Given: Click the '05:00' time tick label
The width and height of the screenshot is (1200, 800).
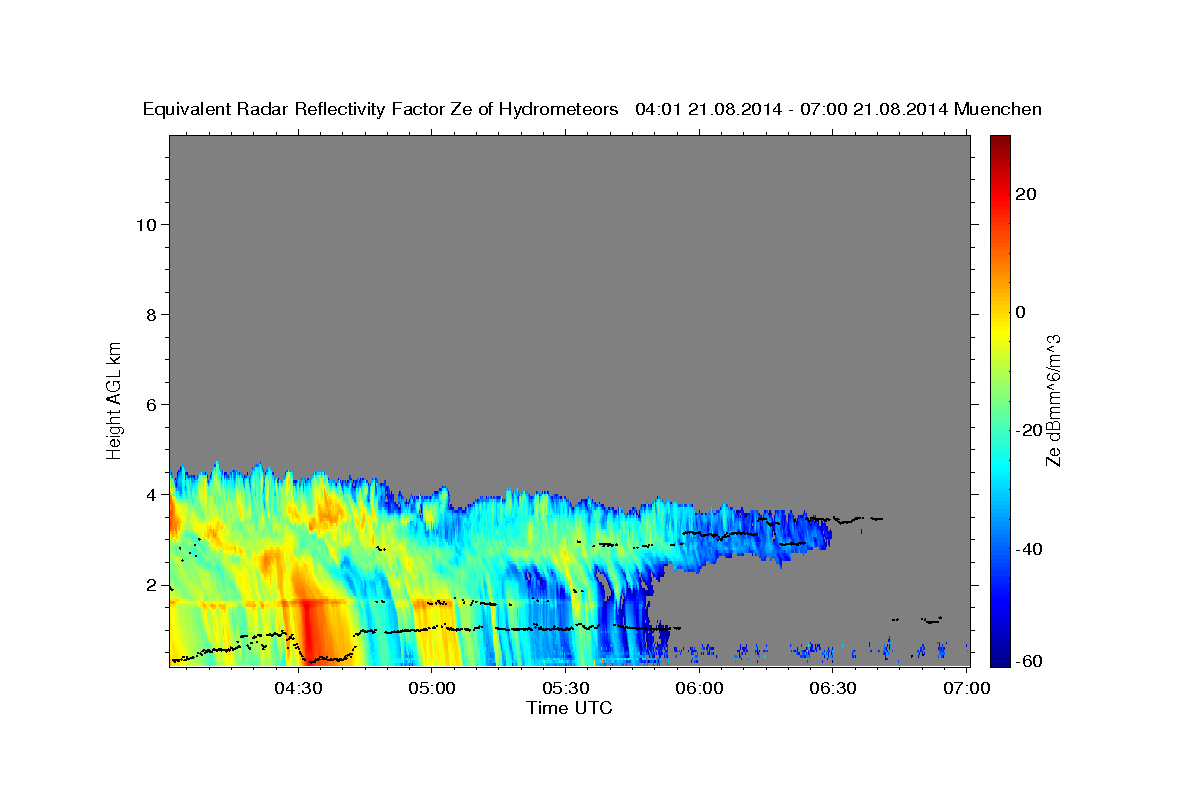Looking at the screenshot, I should [x=432, y=689].
